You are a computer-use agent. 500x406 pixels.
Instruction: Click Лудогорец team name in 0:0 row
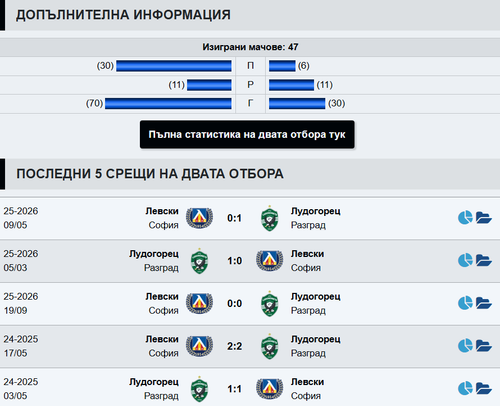point(316,296)
